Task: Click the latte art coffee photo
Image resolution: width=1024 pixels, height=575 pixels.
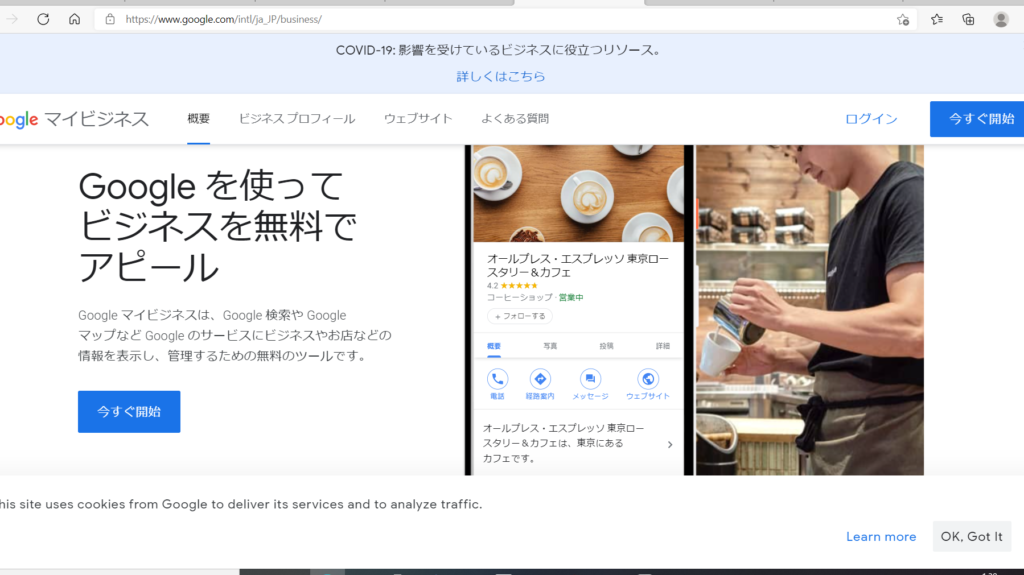Action: [579, 193]
